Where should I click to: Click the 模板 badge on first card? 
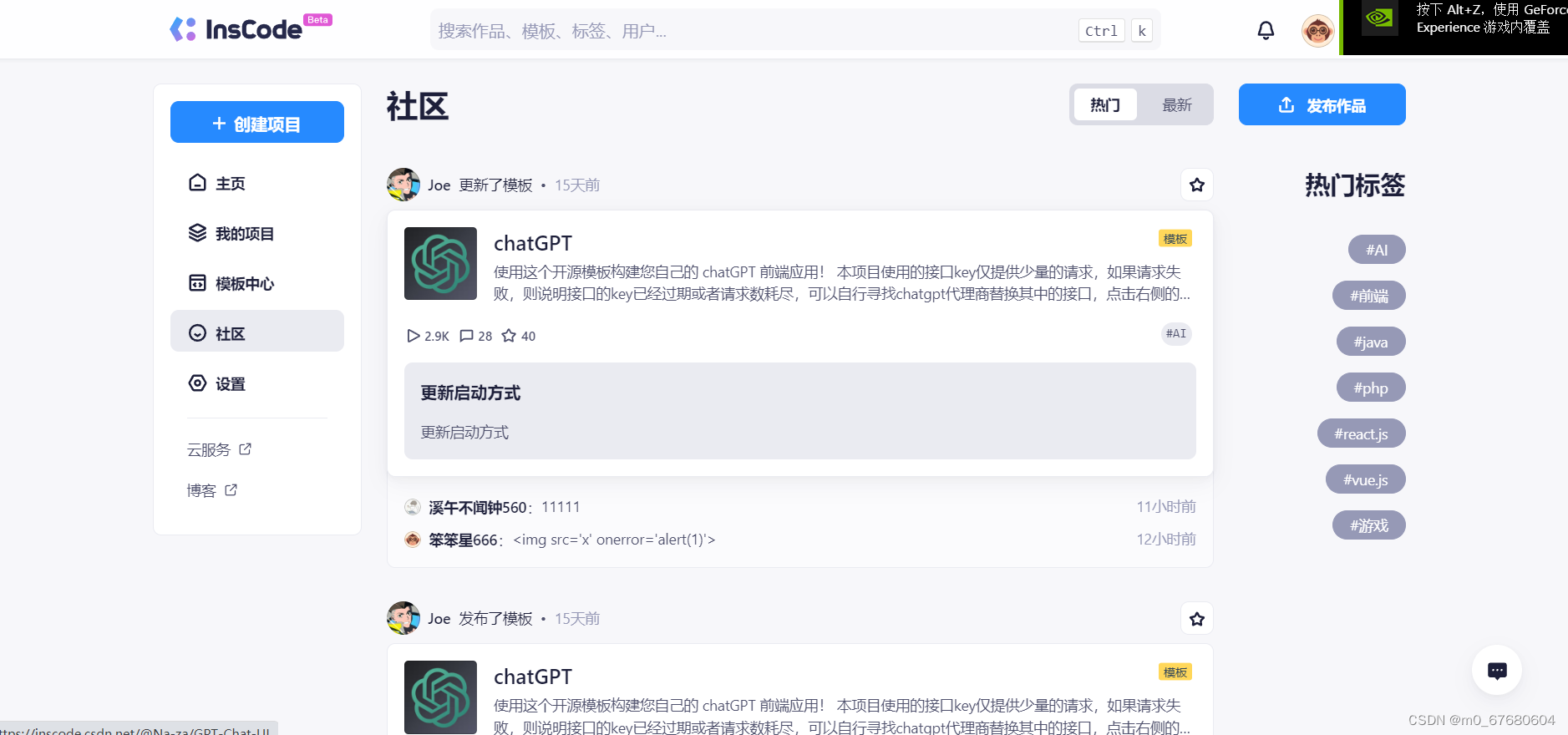(1175, 239)
